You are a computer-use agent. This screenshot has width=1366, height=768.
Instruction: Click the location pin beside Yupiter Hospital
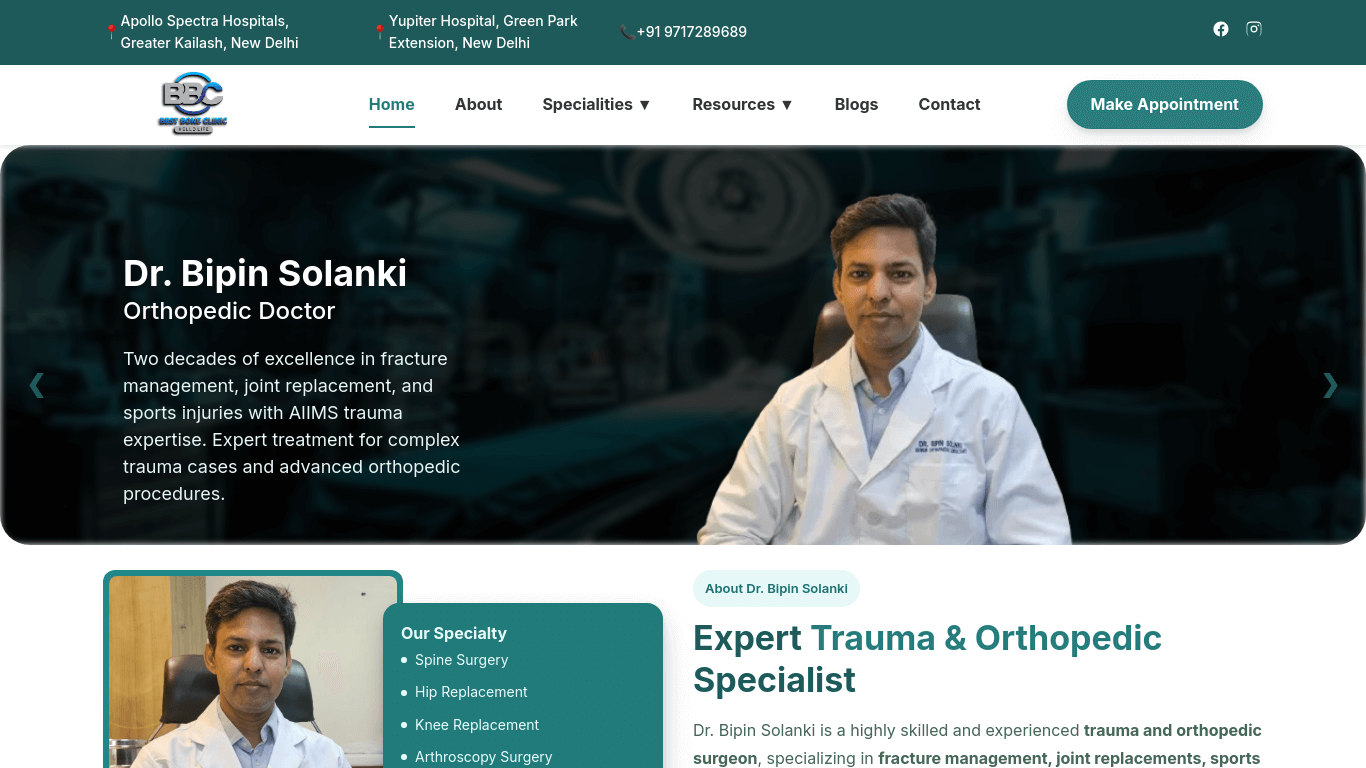click(x=379, y=32)
